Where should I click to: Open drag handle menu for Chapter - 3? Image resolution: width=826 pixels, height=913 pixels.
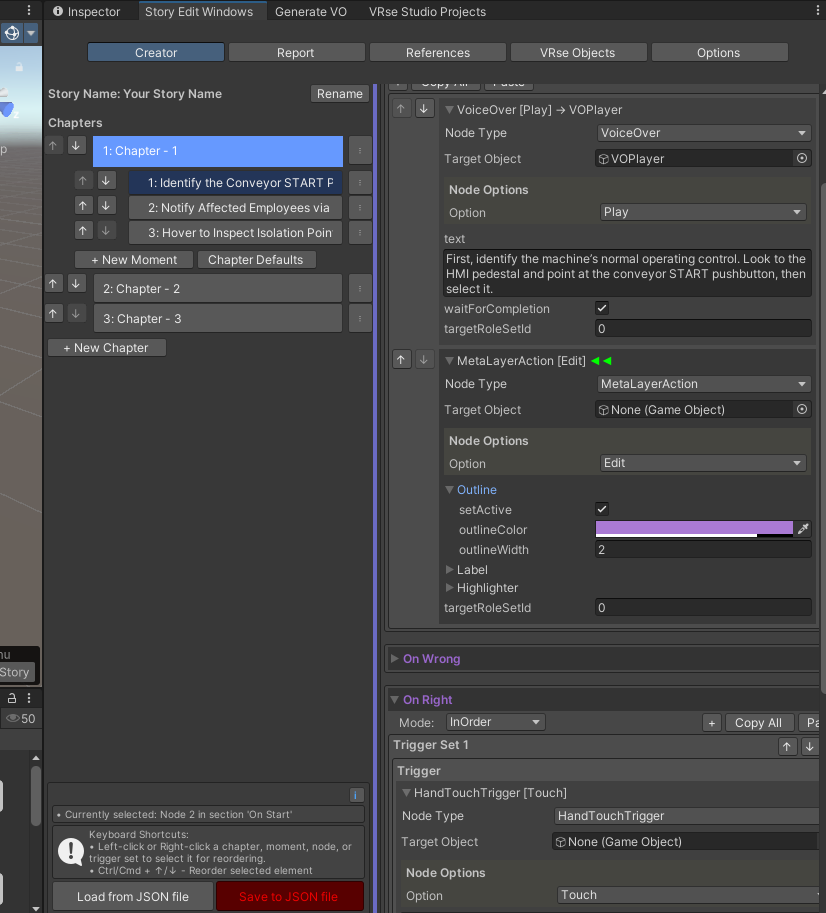click(360, 319)
